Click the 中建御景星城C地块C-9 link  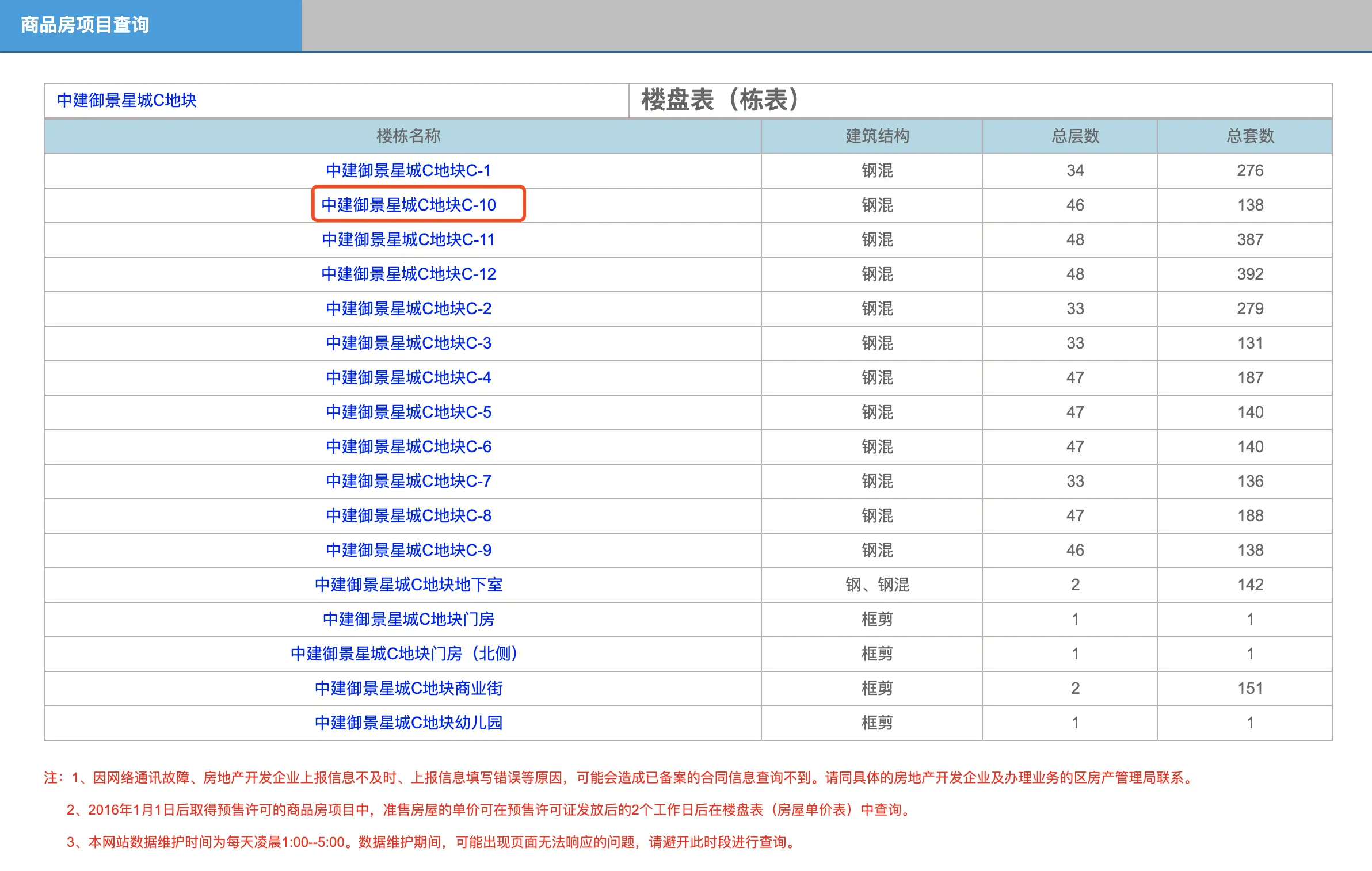pyautogui.click(x=408, y=550)
